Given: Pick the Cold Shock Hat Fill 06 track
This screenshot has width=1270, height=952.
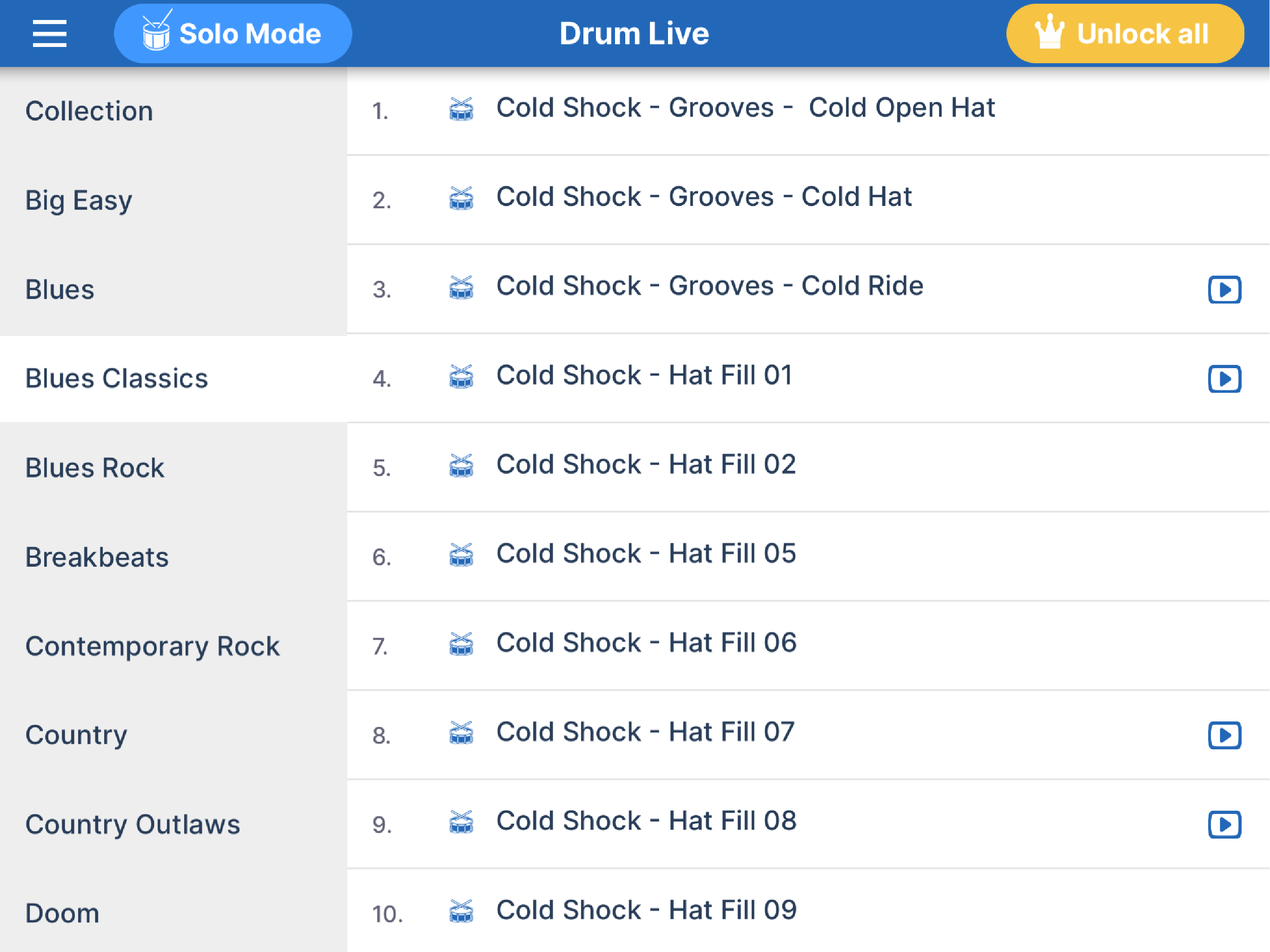Looking at the screenshot, I should point(646,643).
